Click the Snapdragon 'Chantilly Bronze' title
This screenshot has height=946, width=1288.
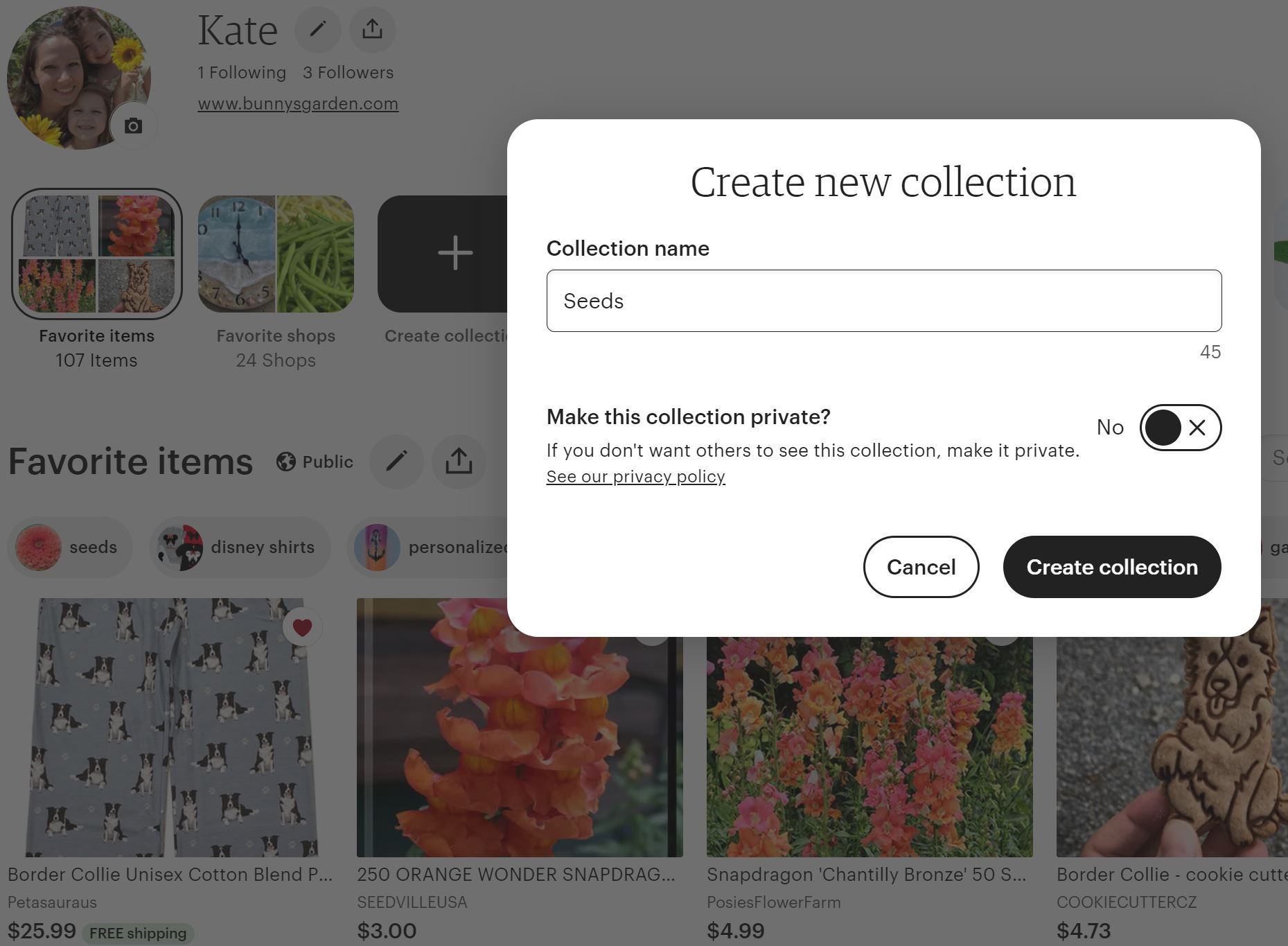click(866, 875)
